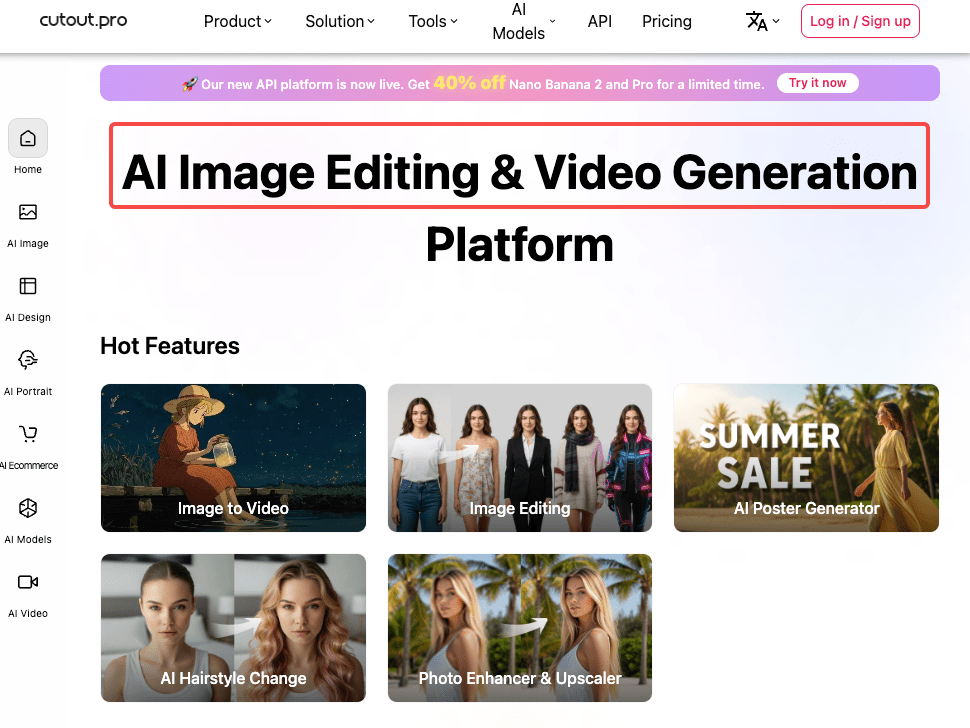
Task: Click the Log in / Sign up button
Action: (x=860, y=21)
